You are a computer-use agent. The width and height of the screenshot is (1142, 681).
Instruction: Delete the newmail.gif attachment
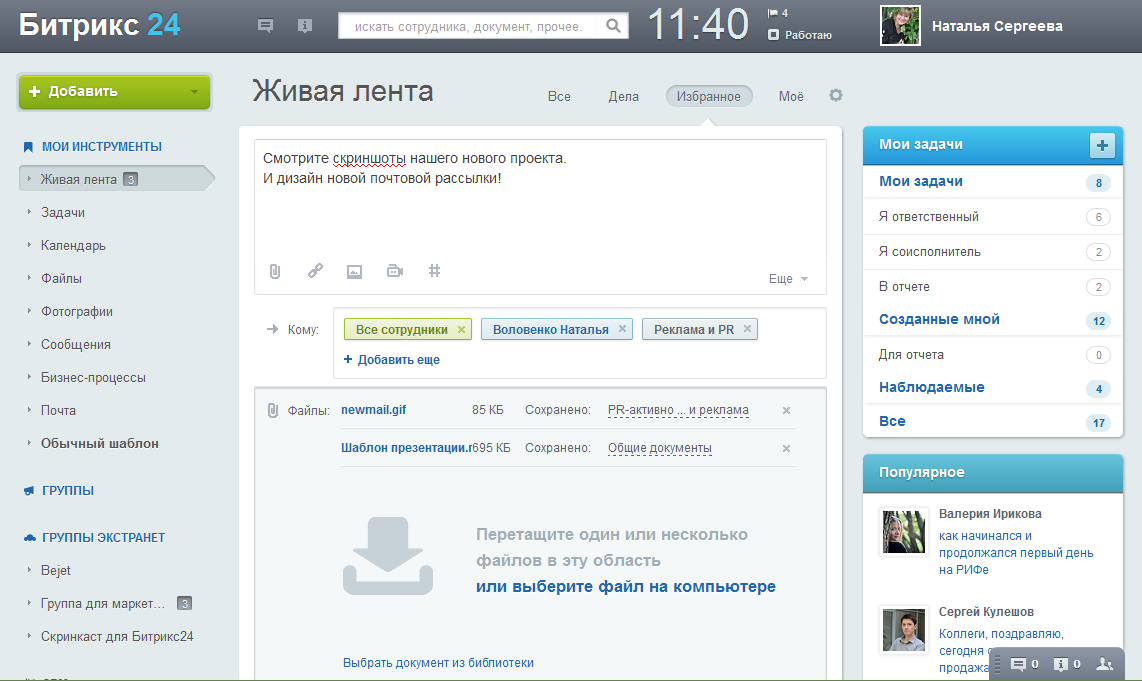click(x=787, y=411)
